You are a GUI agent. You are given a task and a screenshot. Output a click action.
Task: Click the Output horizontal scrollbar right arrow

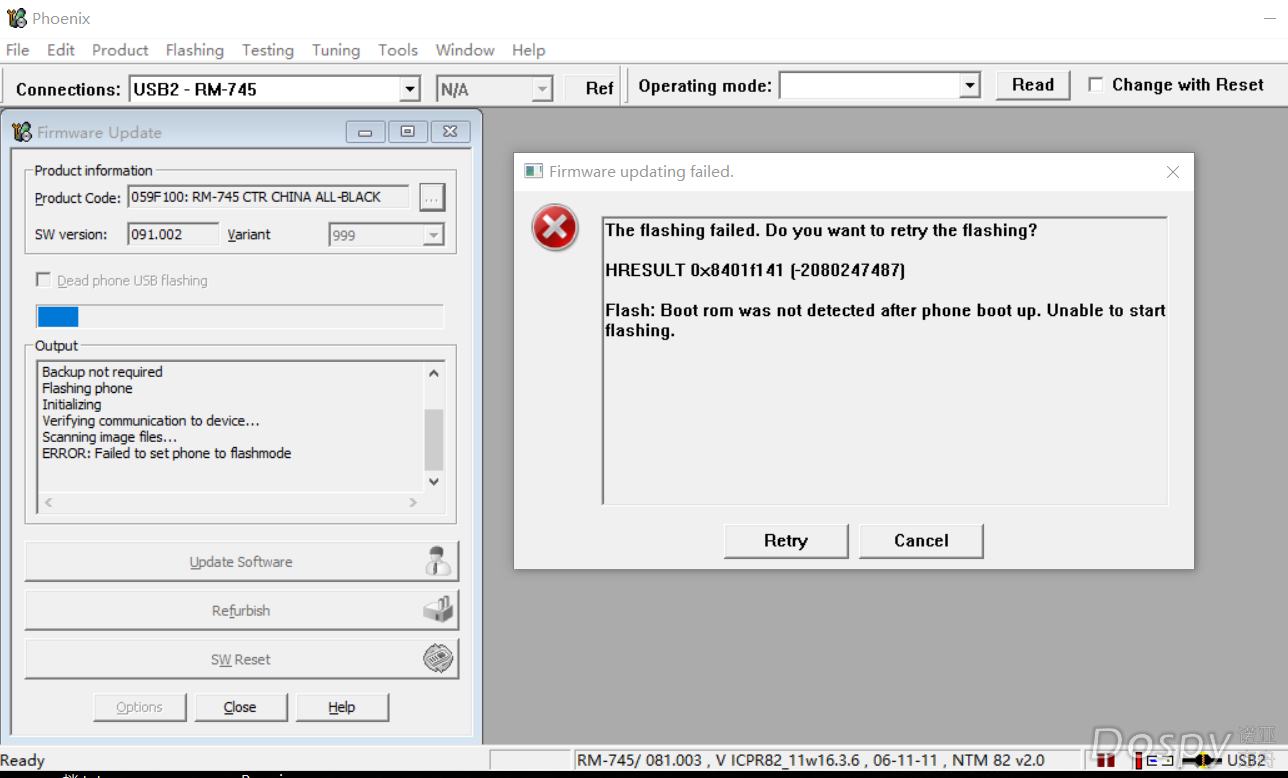click(x=413, y=502)
